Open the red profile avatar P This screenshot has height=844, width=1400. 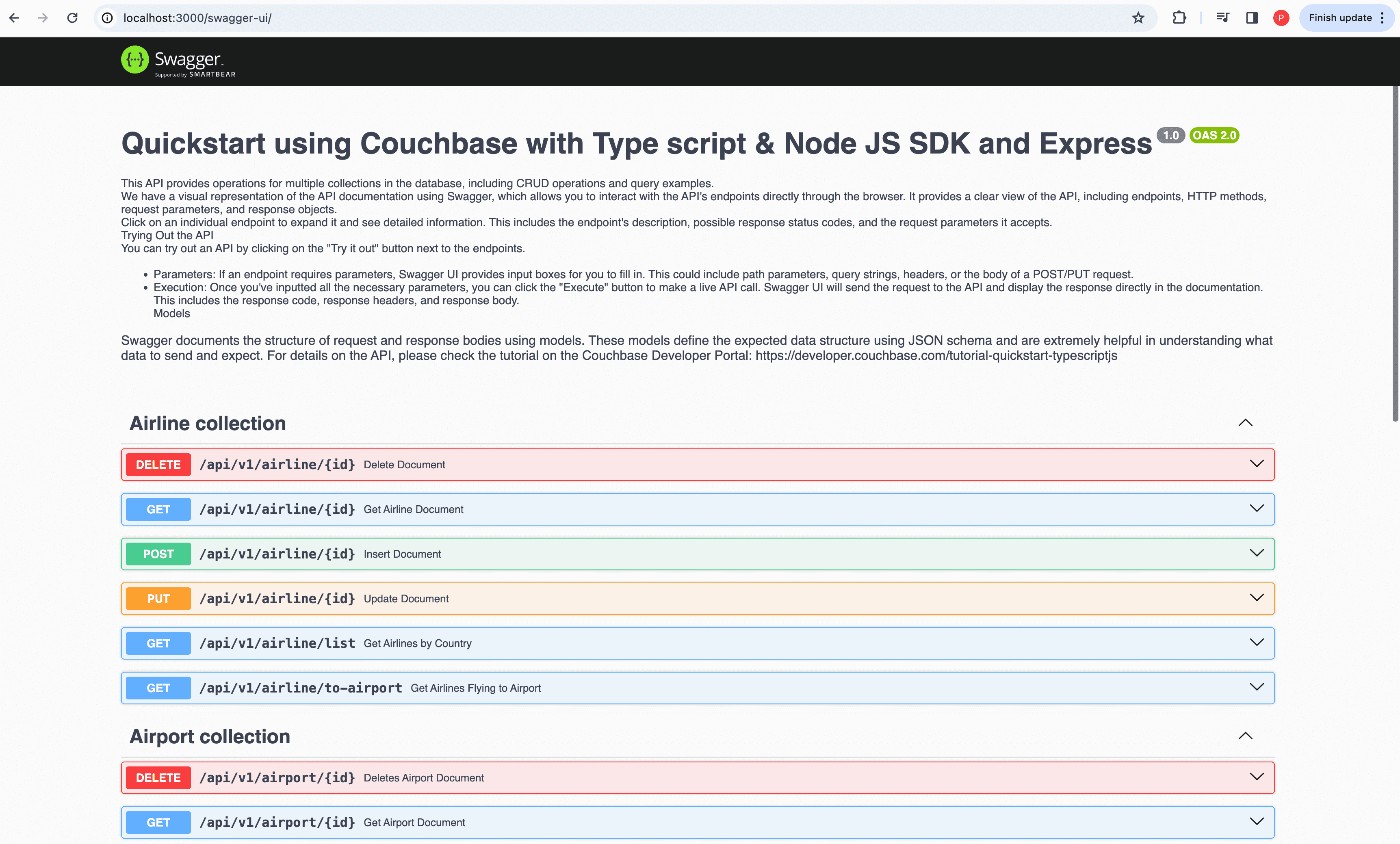click(1281, 17)
